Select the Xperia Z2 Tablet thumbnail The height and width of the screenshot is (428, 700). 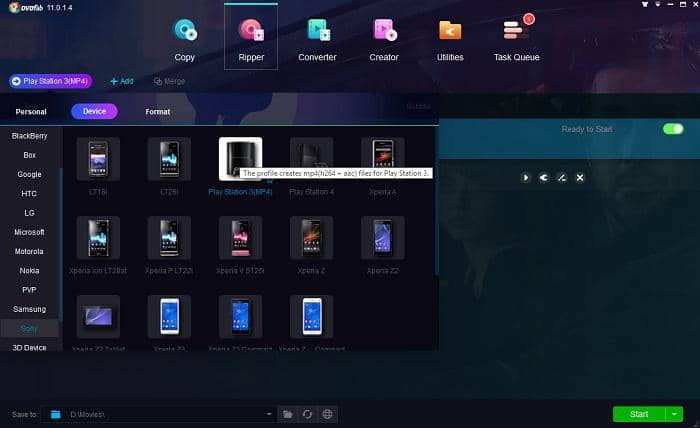(98, 316)
